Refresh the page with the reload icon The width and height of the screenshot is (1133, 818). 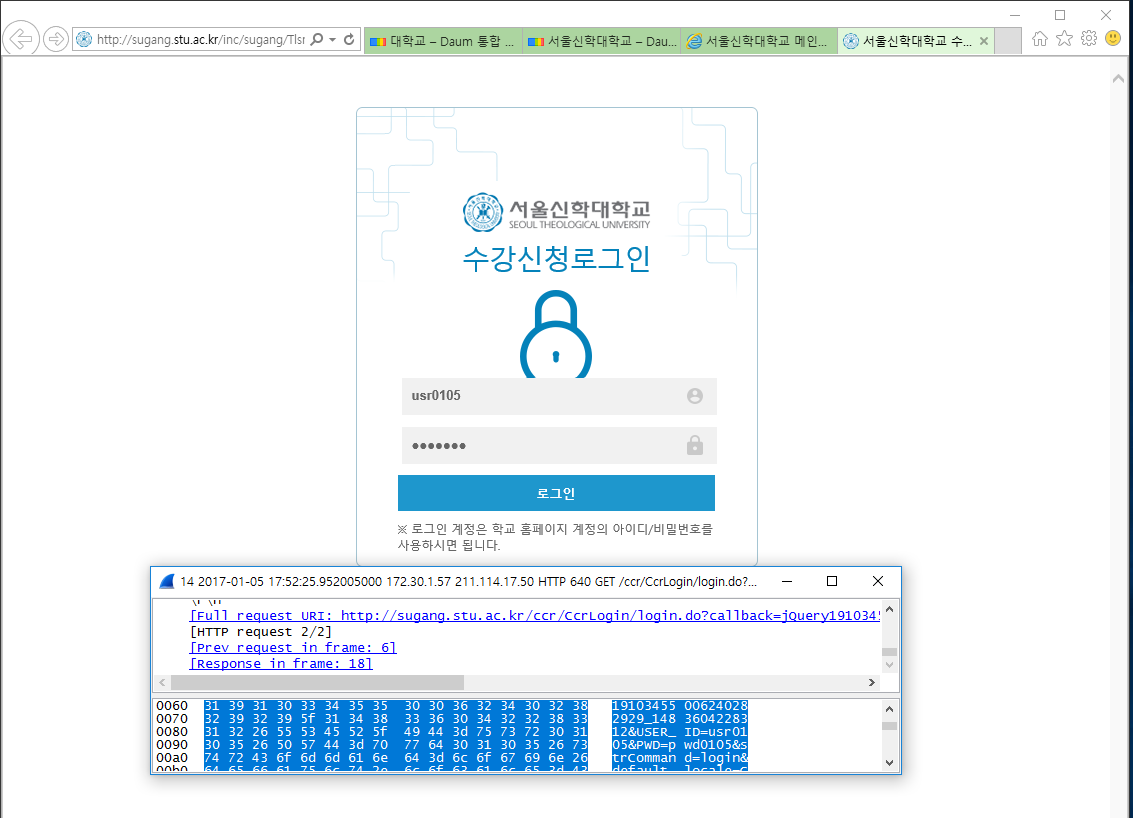coord(349,40)
